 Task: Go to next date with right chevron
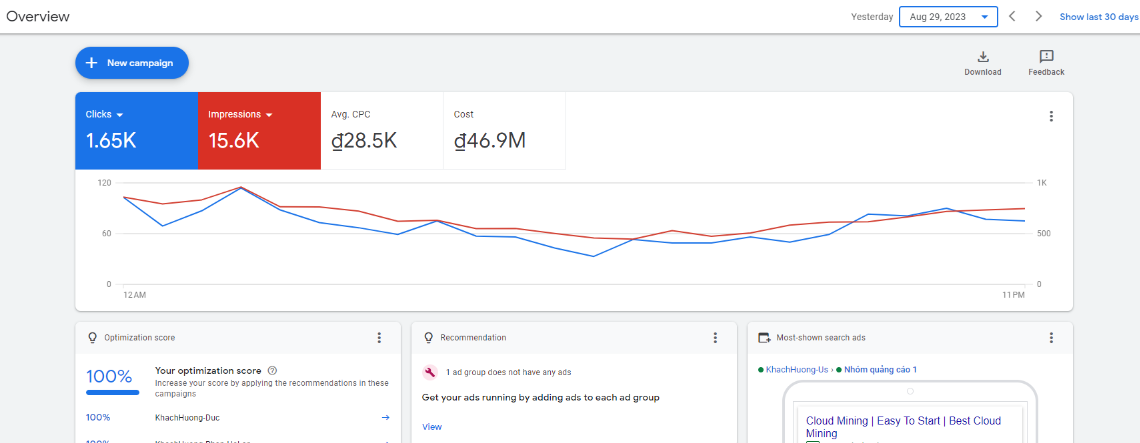pyautogui.click(x=1039, y=17)
